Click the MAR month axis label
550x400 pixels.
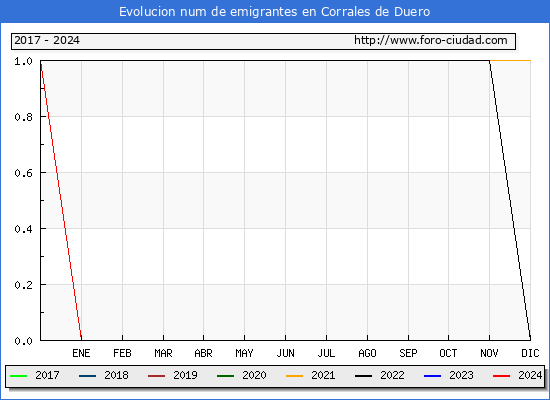pyautogui.click(x=163, y=353)
